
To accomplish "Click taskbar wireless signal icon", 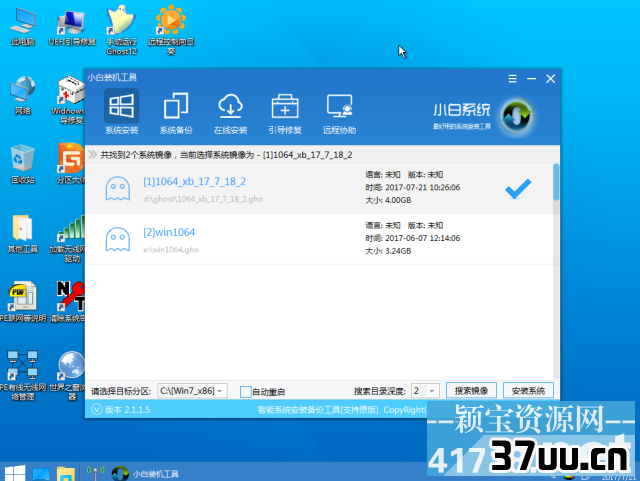I will 95,474.
